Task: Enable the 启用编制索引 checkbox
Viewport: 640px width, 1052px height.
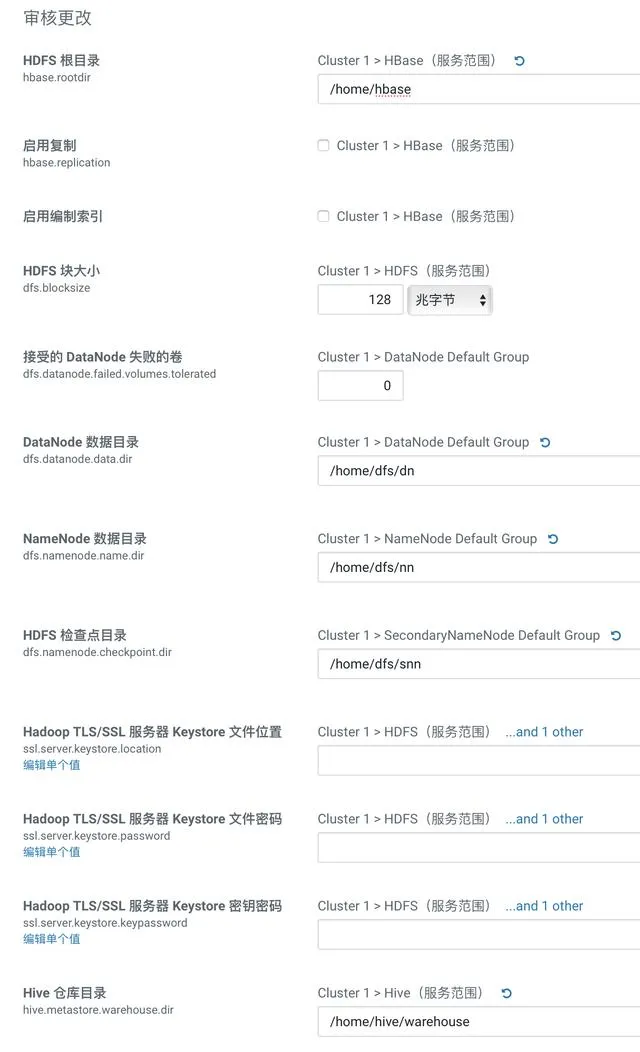Action: (x=323, y=217)
